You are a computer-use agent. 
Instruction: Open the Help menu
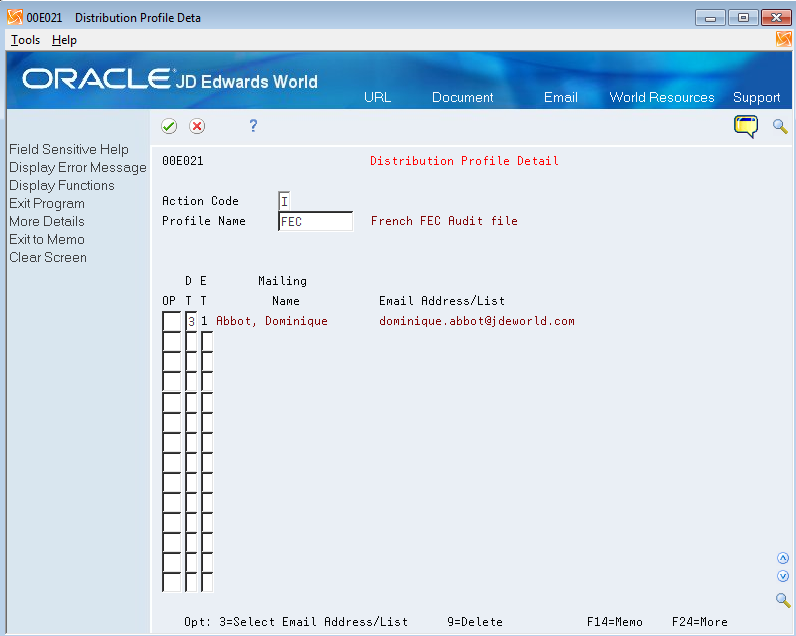64,40
